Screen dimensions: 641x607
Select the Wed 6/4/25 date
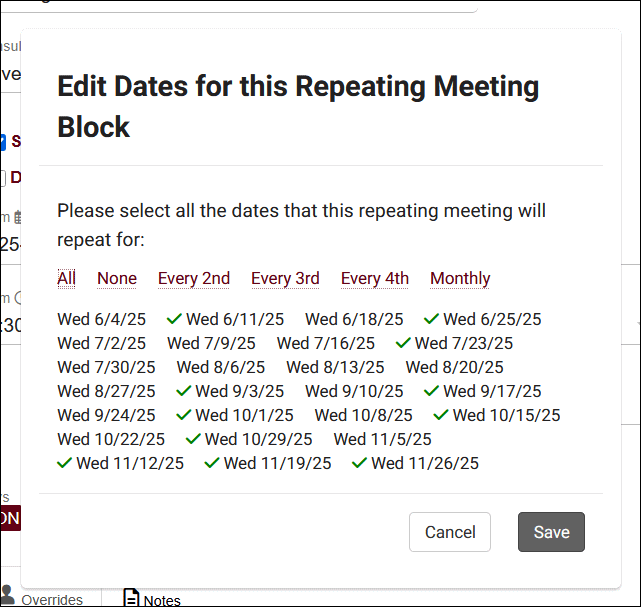coord(101,320)
